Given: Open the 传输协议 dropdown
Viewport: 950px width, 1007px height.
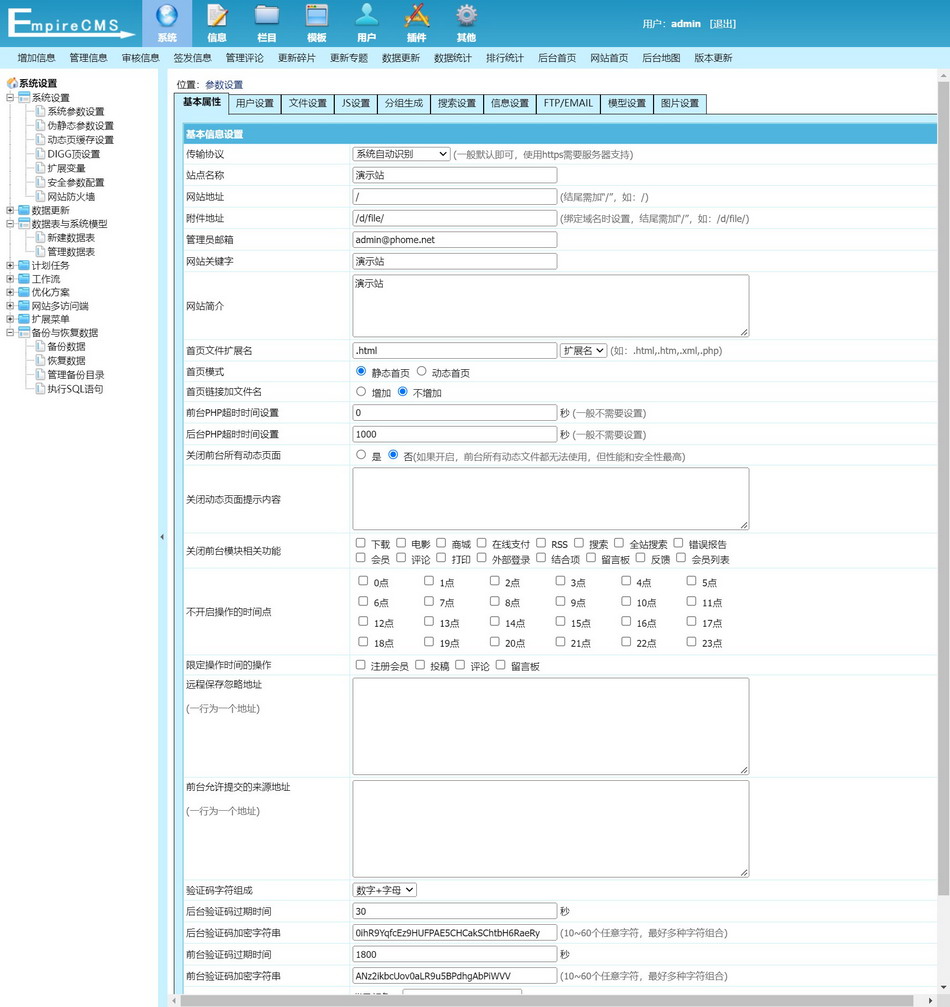Looking at the screenshot, I should click(x=401, y=154).
